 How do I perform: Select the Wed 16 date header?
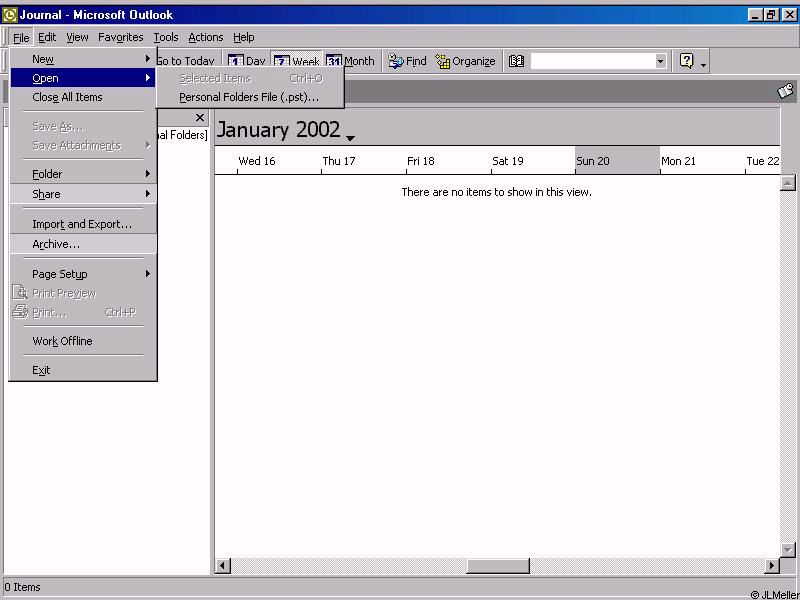257,161
